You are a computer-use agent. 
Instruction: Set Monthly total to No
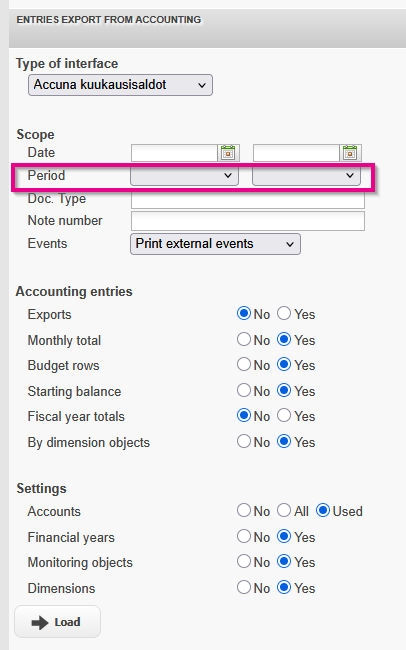[244, 340]
